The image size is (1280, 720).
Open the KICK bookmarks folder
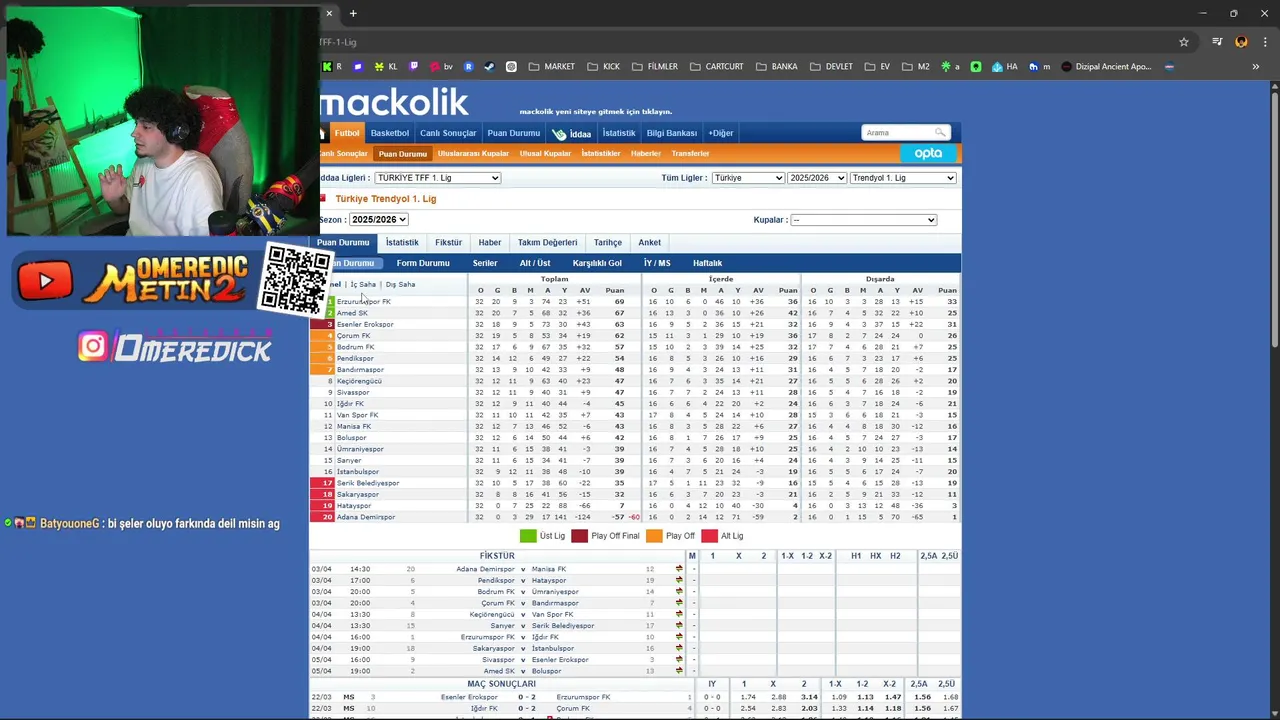point(603,67)
